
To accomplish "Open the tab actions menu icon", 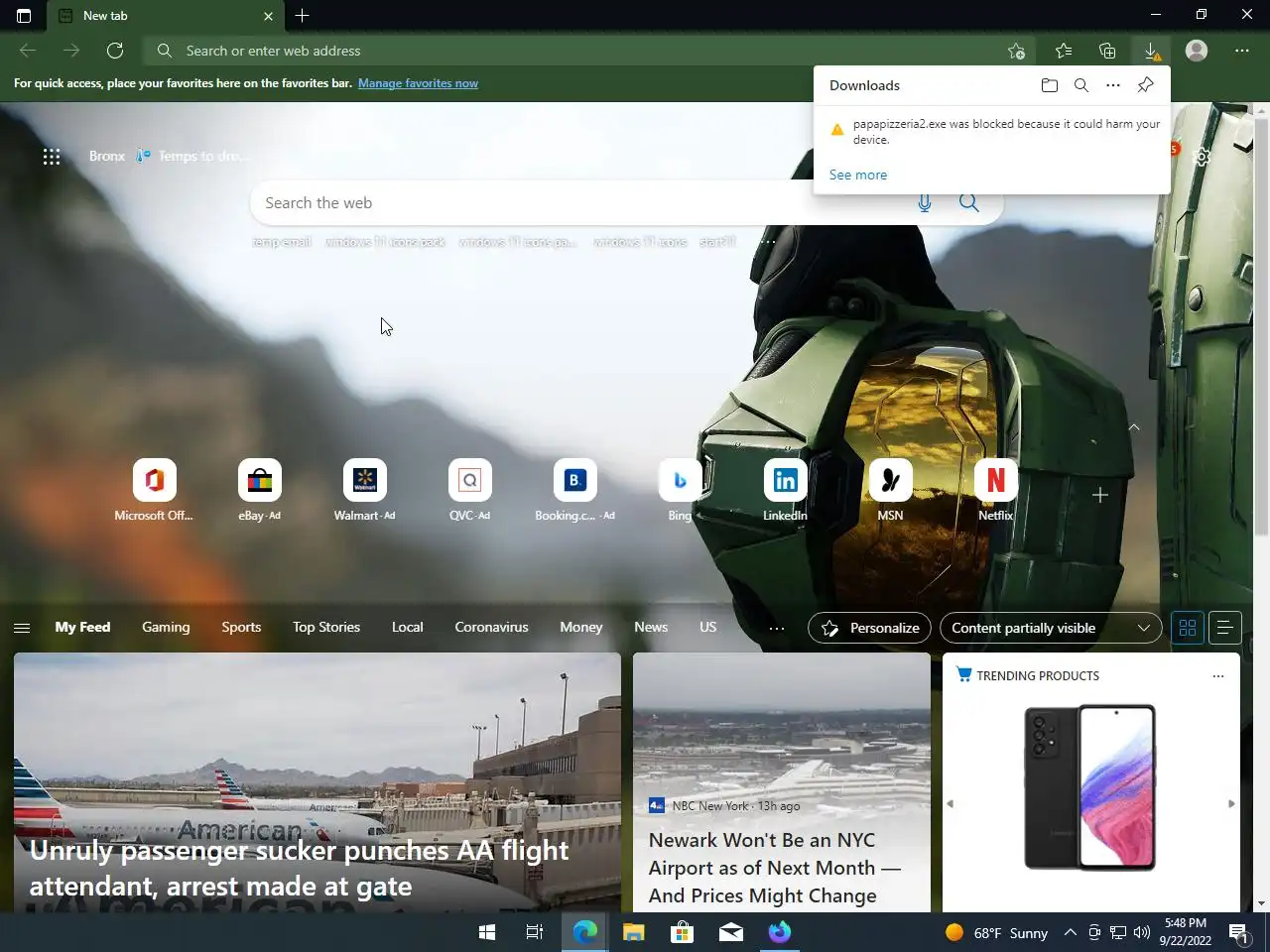I will (x=24, y=16).
